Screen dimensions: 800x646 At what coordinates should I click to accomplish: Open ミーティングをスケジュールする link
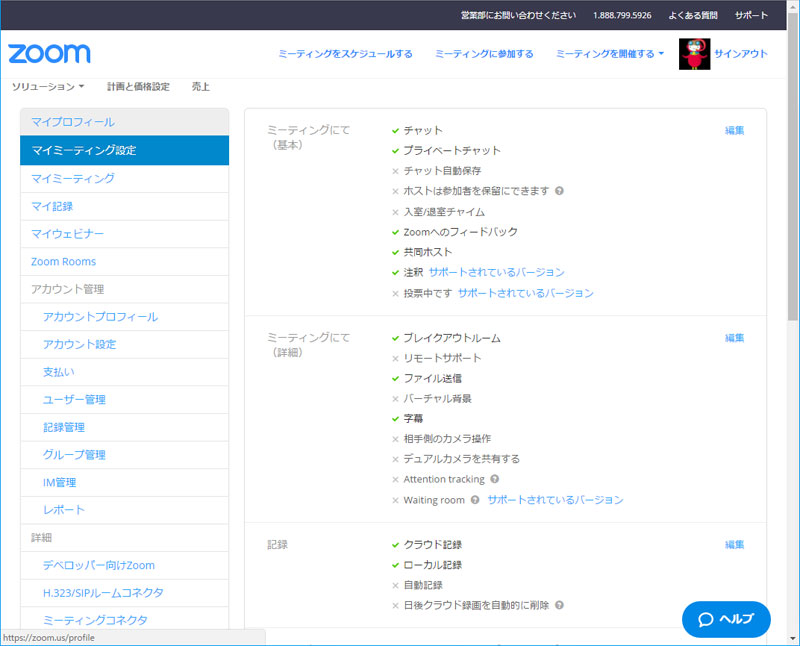pos(345,54)
